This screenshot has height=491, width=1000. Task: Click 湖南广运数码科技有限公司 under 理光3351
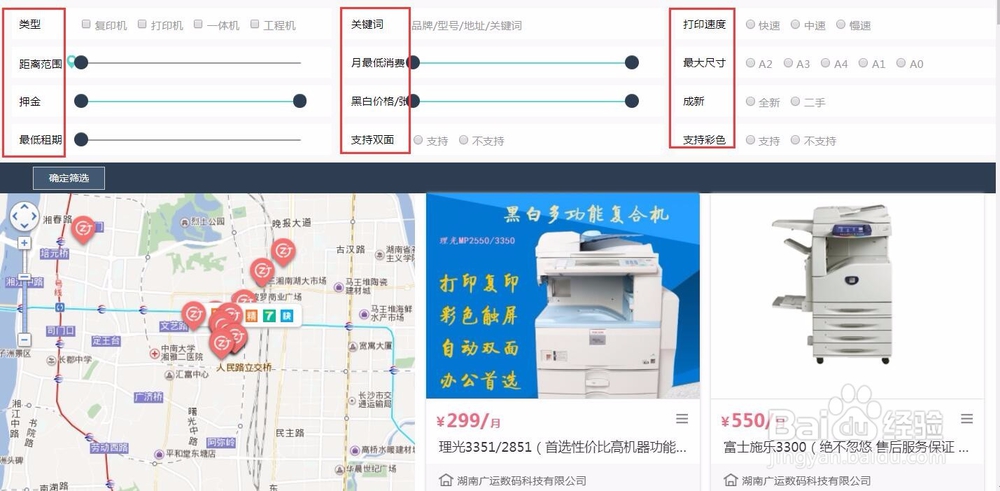click(522, 480)
